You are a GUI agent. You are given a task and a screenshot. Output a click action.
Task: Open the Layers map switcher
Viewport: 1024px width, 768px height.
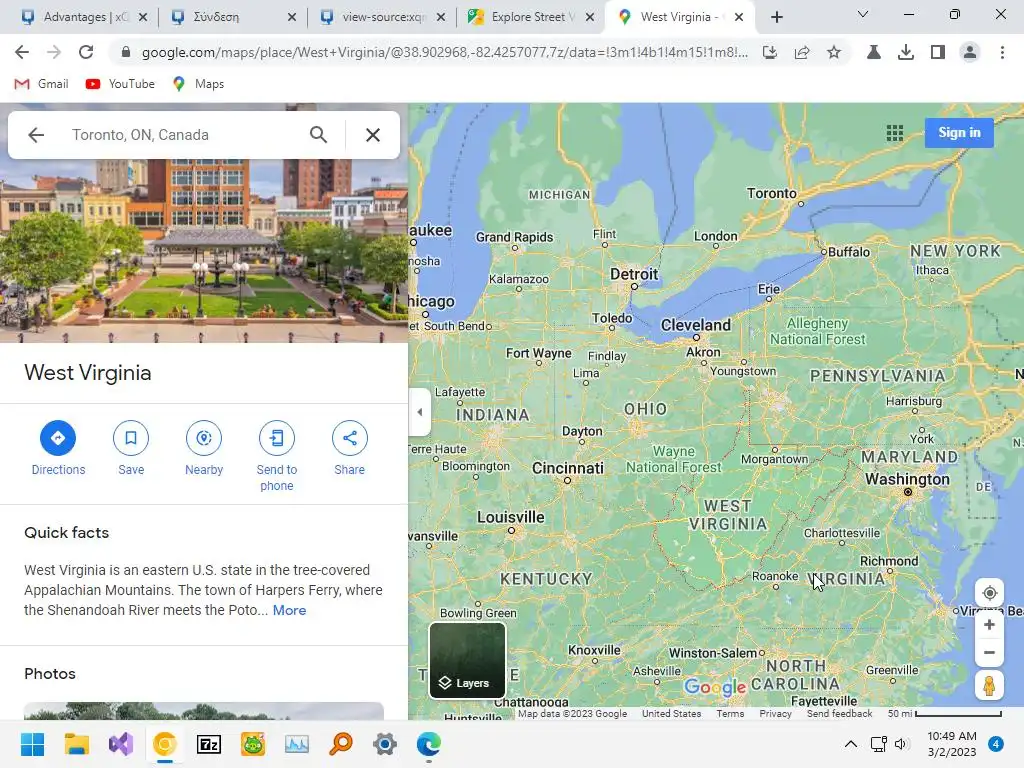[x=468, y=660]
